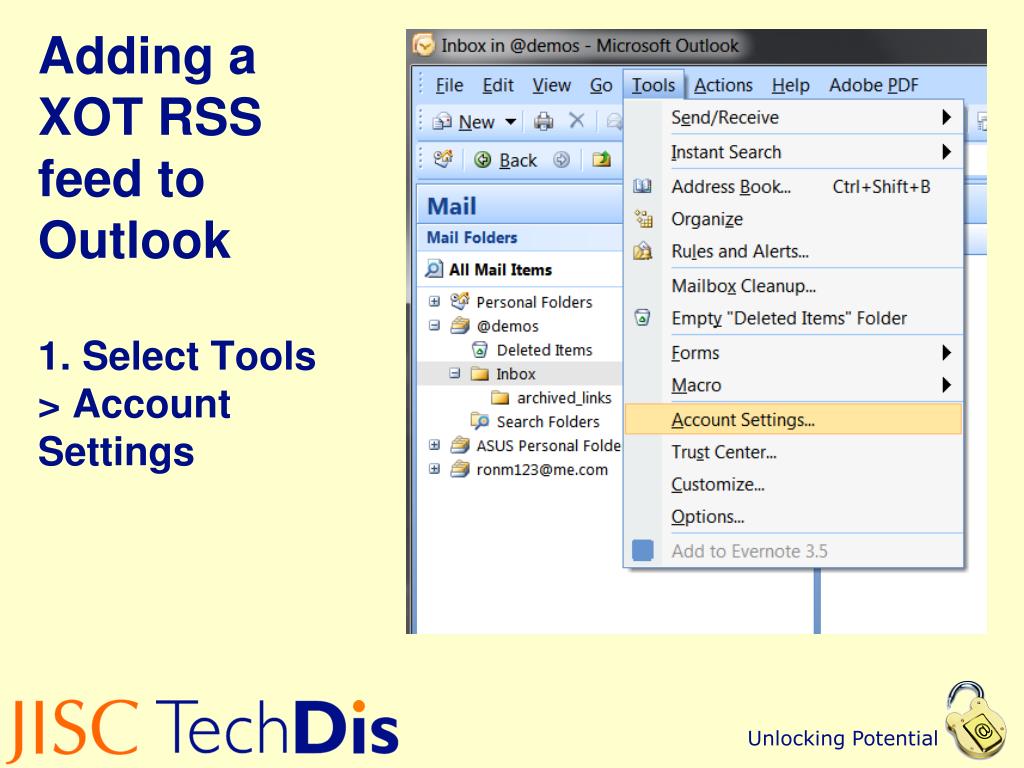Open the Go menu
1024x768 pixels.
click(601, 86)
